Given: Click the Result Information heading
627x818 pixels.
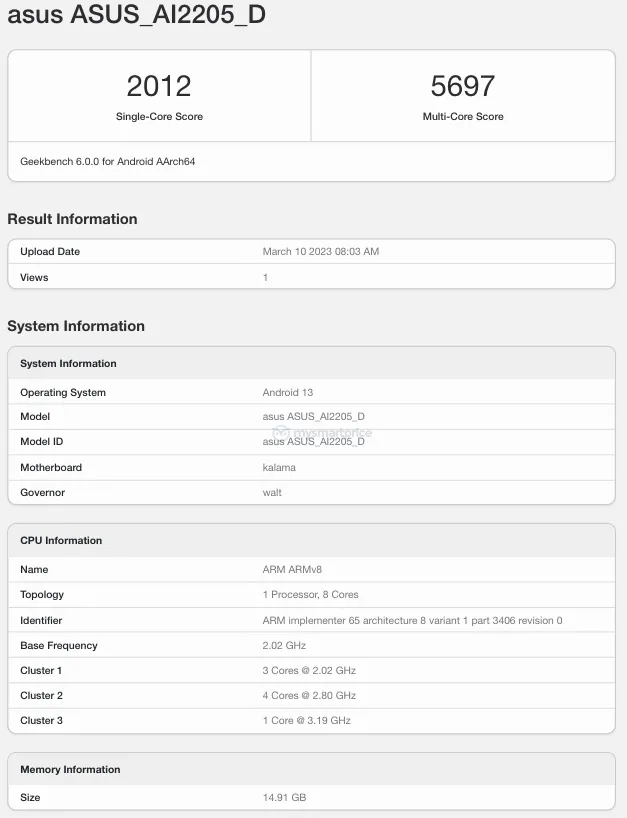Looking at the screenshot, I should (x=72, y=219).
